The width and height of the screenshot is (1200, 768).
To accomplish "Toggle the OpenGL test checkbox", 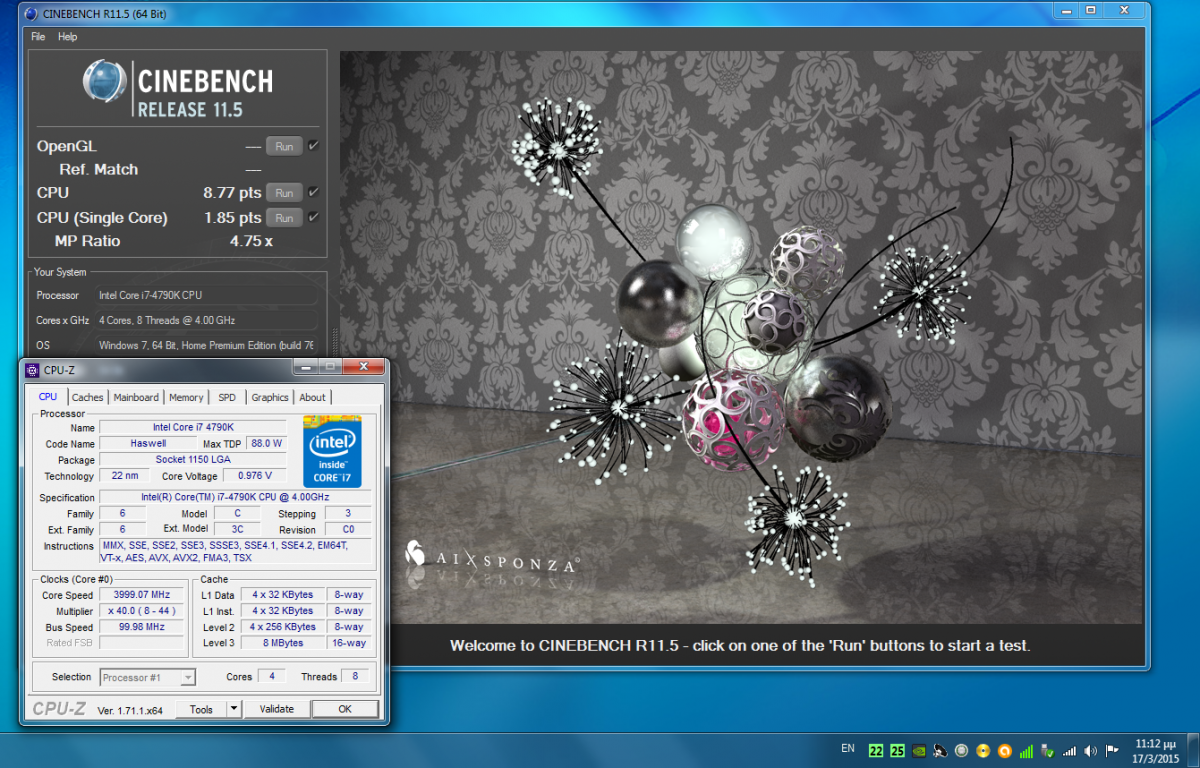I will tap(313, 146).
